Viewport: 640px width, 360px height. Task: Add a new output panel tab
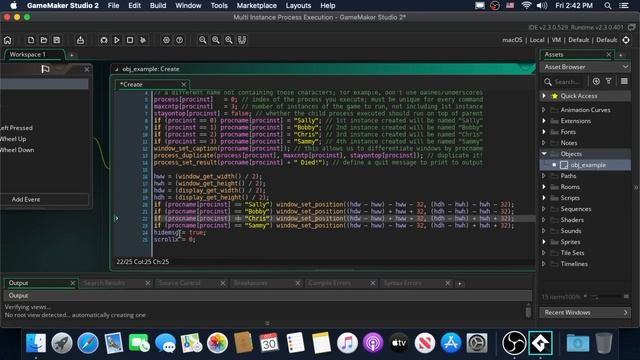(x=460, y=283)
